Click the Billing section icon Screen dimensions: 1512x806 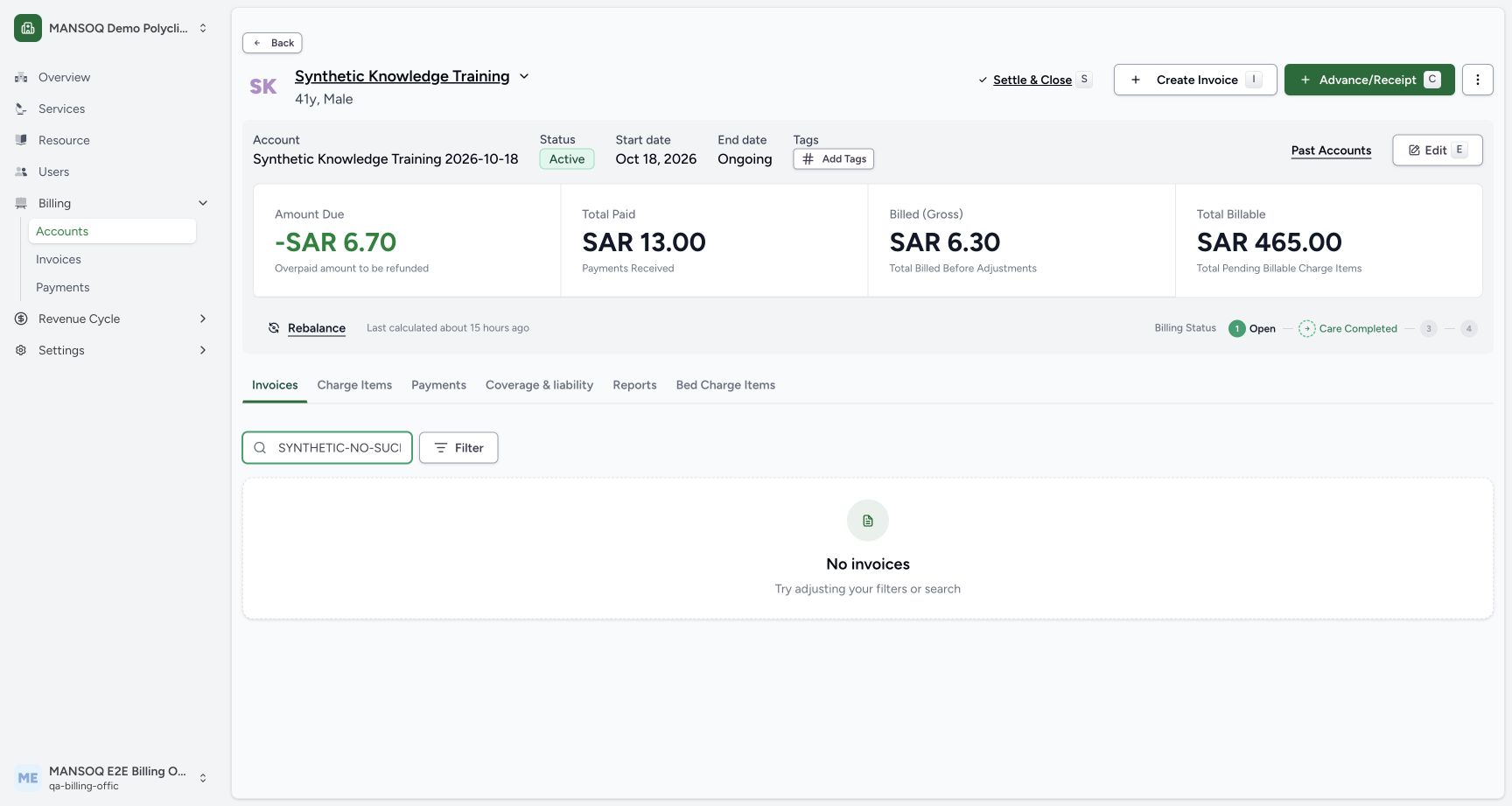click(21, 203)
